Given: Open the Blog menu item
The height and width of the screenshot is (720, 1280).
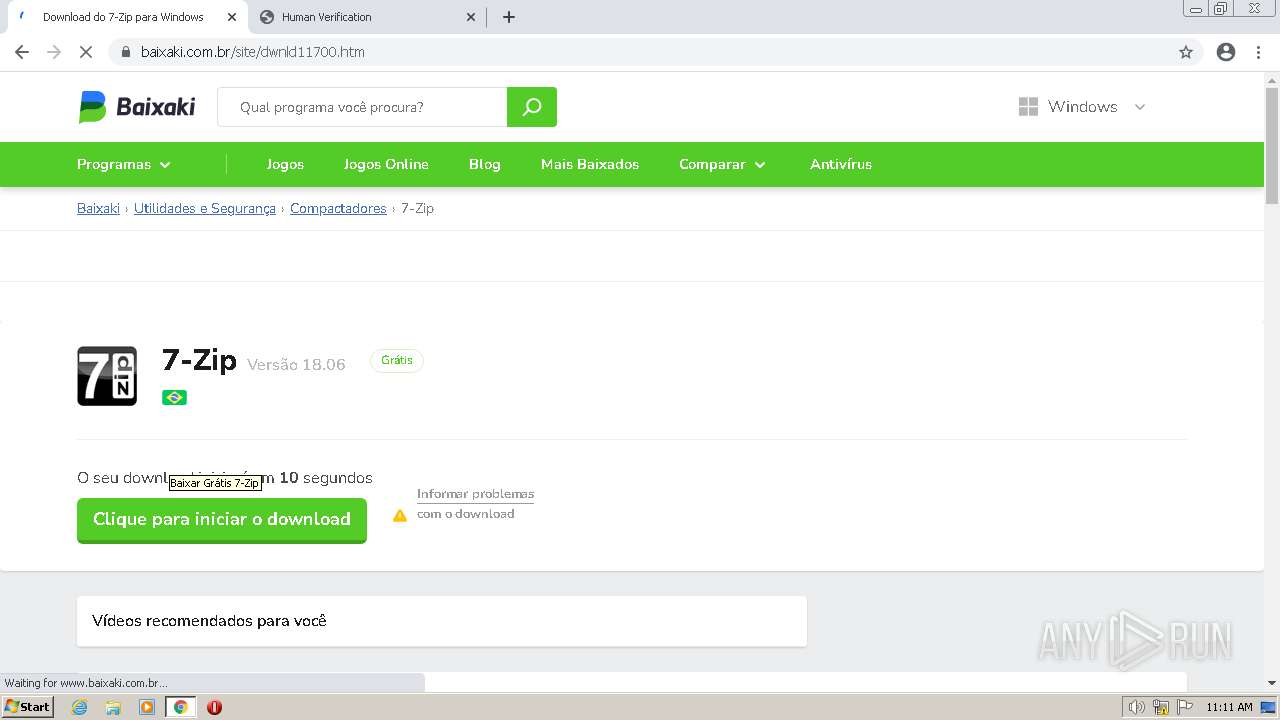Looking at the screenshot, I should tap(485, 164).
